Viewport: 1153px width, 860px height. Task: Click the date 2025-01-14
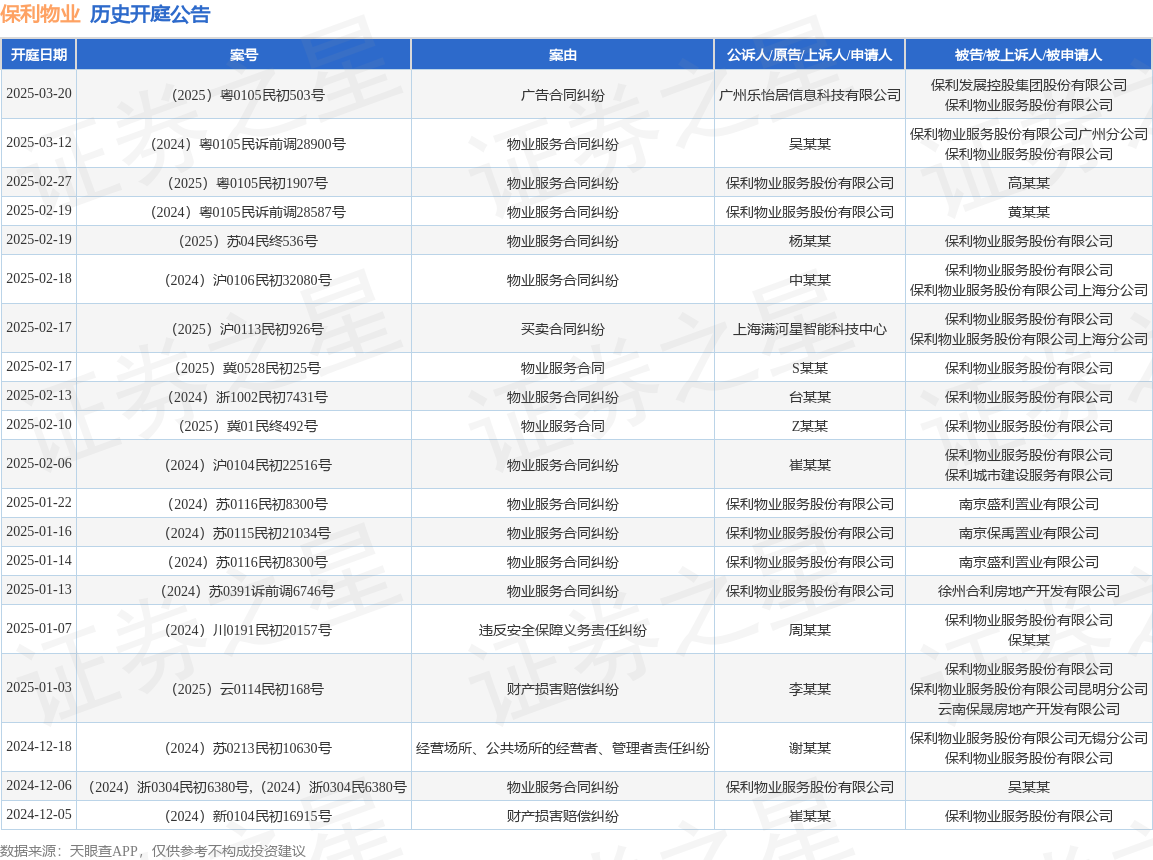click(x=39, y=560)
